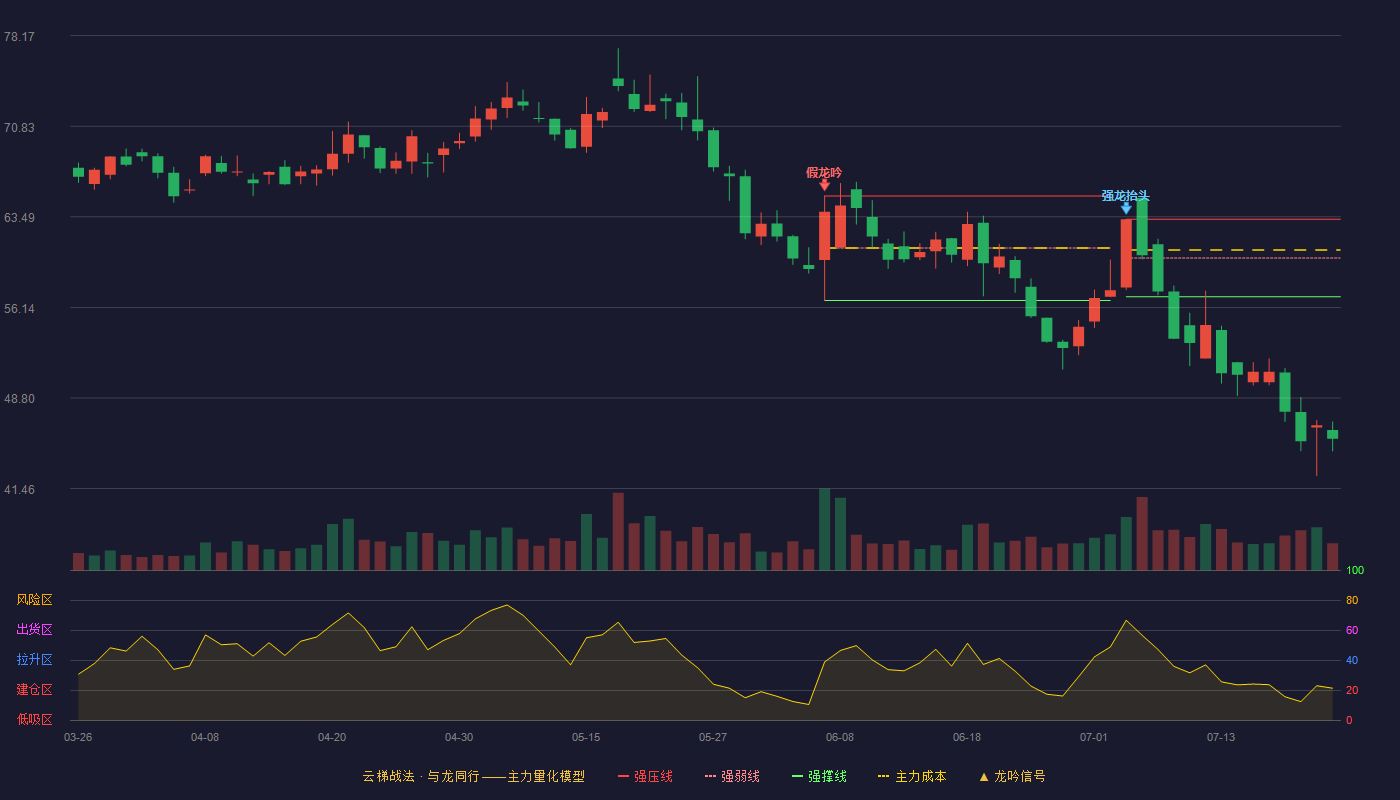Click the 05-15 date axis label
Viewport: 1400px width, 800px height.
point(586,737)
